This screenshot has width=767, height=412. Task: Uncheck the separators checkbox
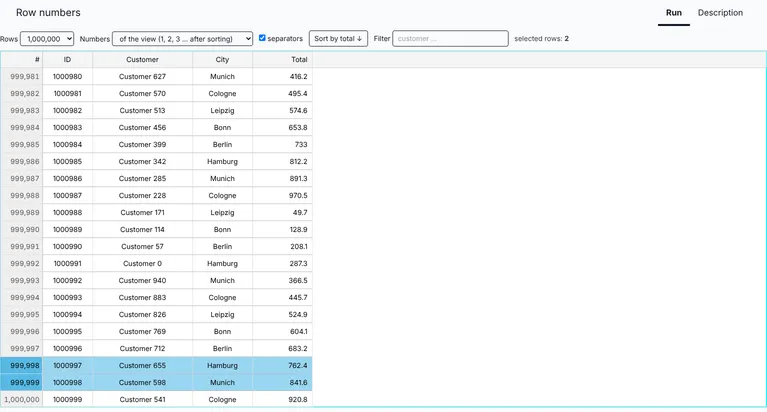262,38
